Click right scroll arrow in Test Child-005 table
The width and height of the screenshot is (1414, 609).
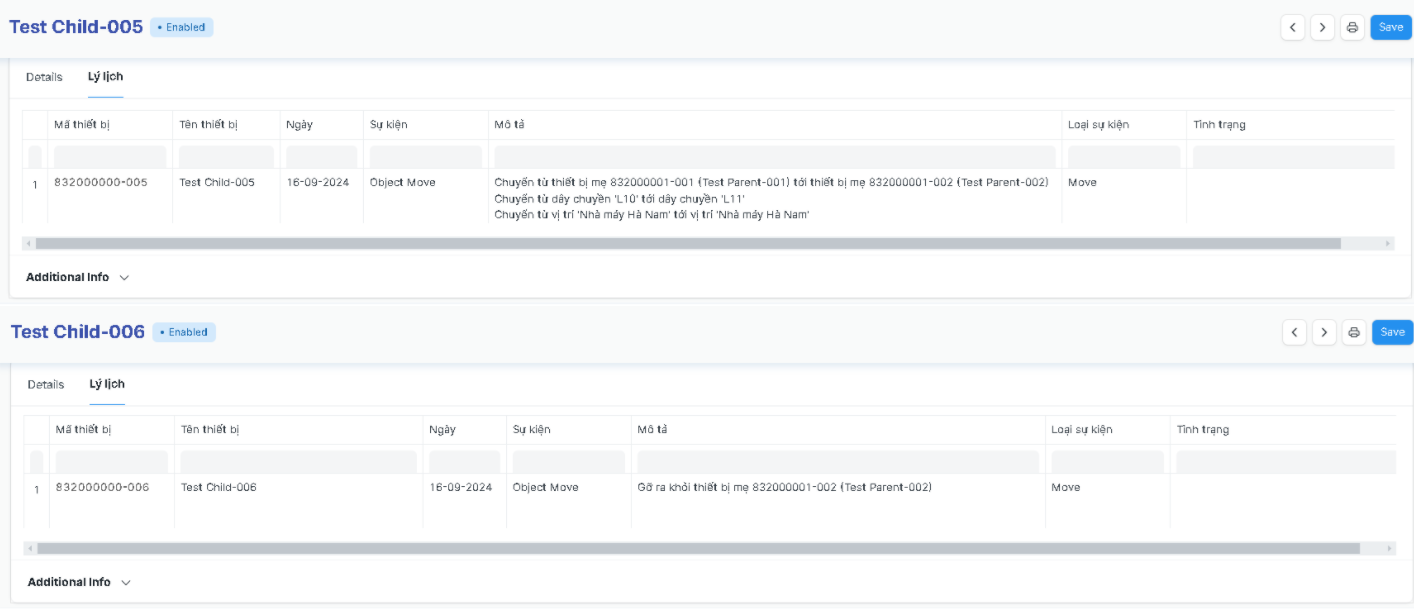point(1388,244)
